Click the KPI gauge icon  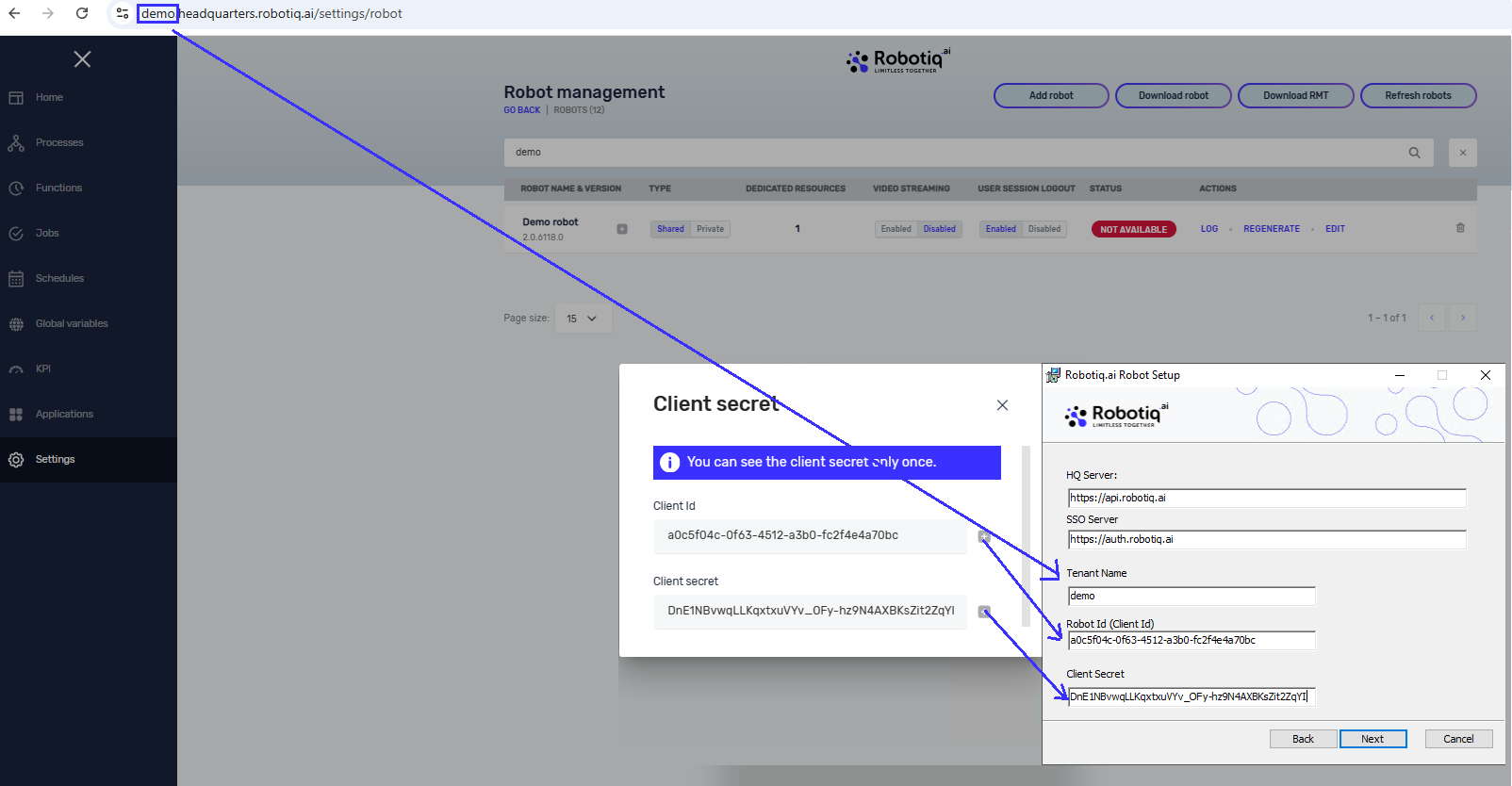pos(16,369)
